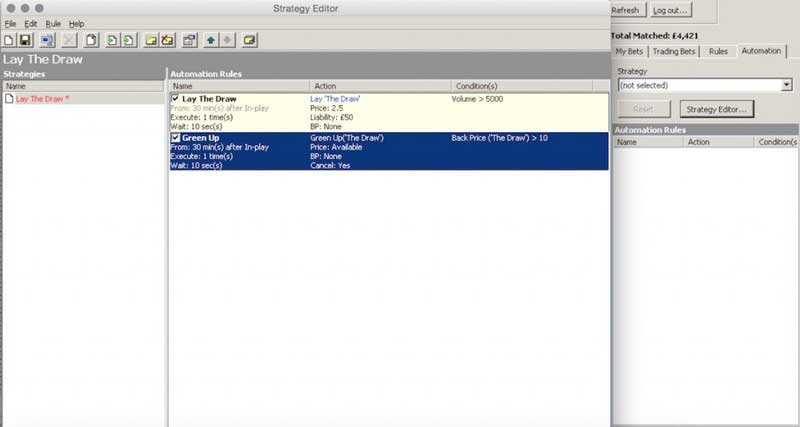Click the Cancel: Yes text
This screenshot has width=800, height=427.
pyautogui.click(x=330, y=165)
